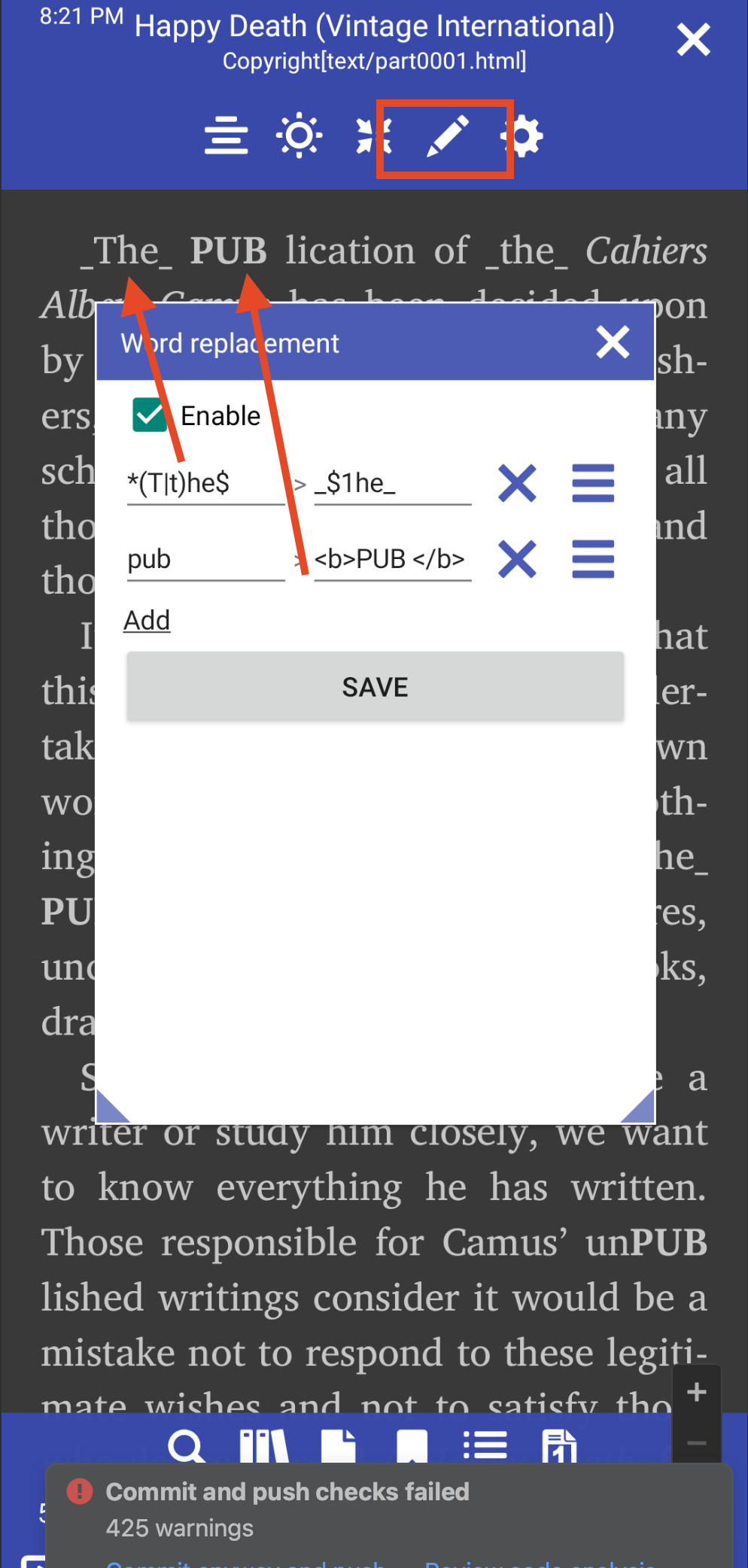
Task: Open the text alignment icon in top toolbar
Action: tap(226, 136)
